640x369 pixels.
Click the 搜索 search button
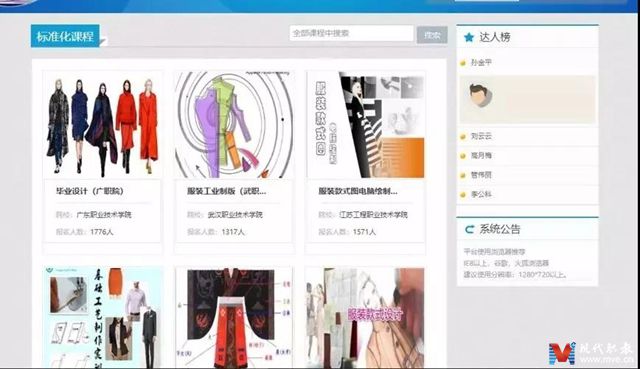point(432,35)
